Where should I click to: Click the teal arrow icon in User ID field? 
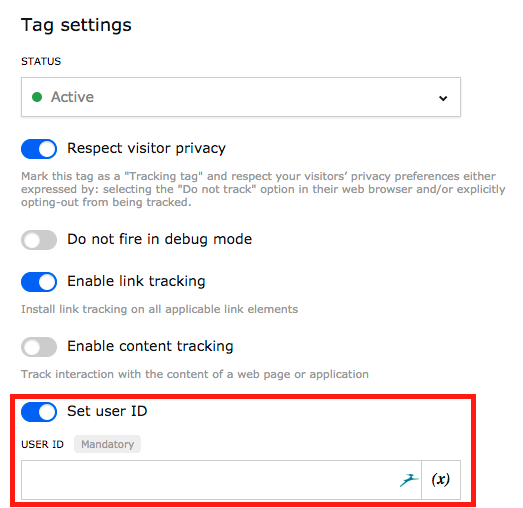[x=409, y=480]
